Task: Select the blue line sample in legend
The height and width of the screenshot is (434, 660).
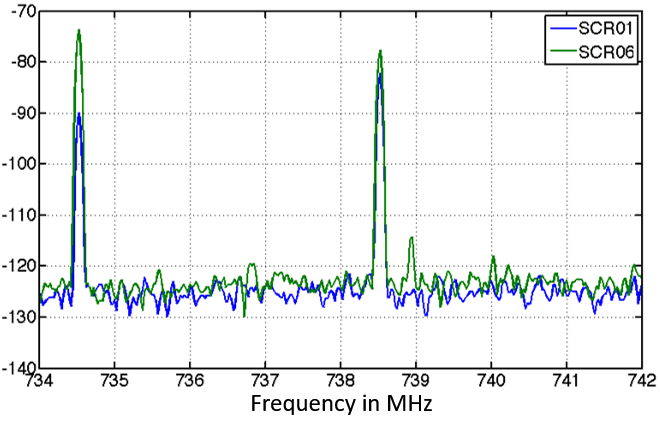Action: click(561, 27)
